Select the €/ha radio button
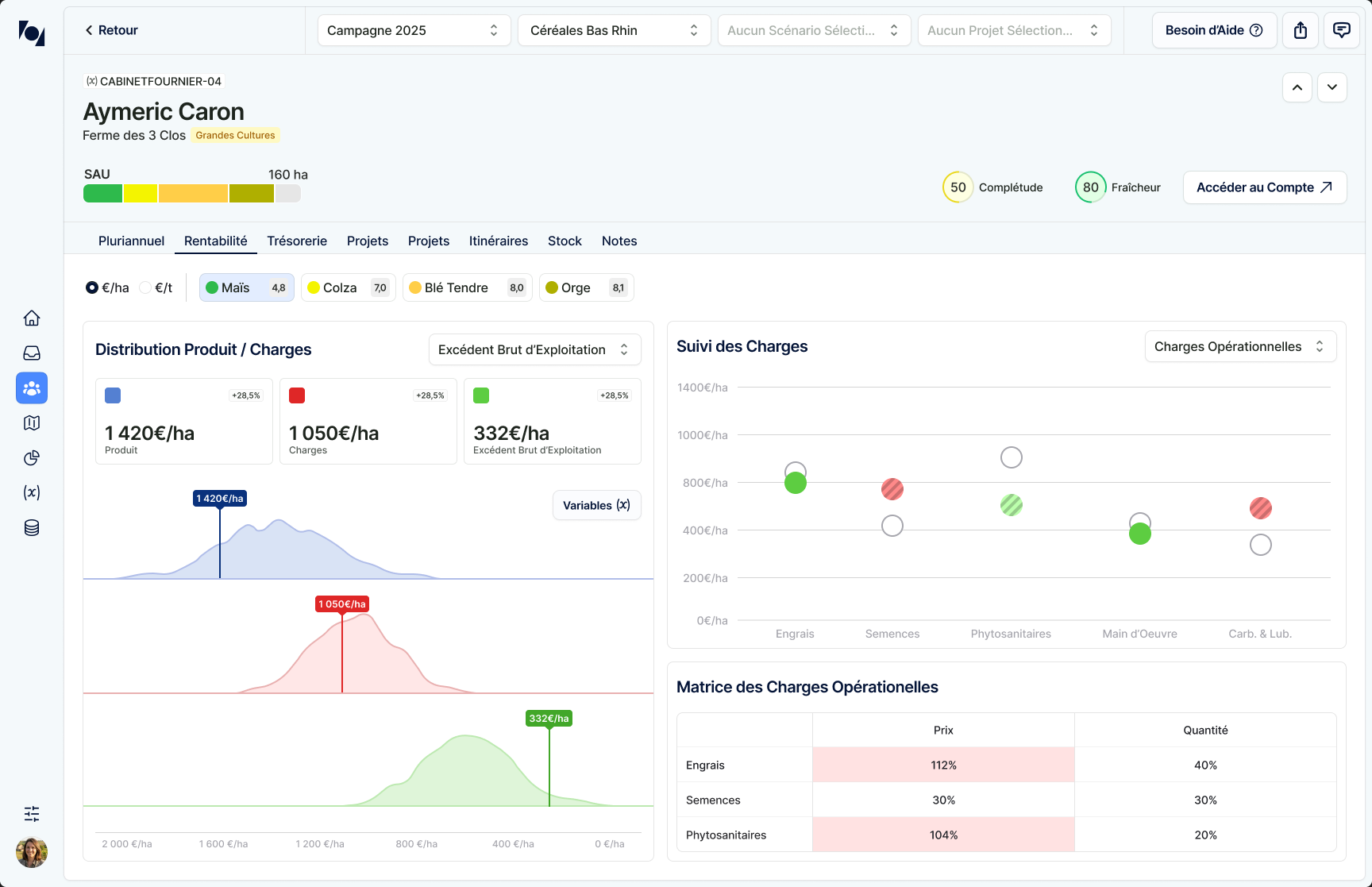This screenshot has width=1372, height=887. (92, 287)
